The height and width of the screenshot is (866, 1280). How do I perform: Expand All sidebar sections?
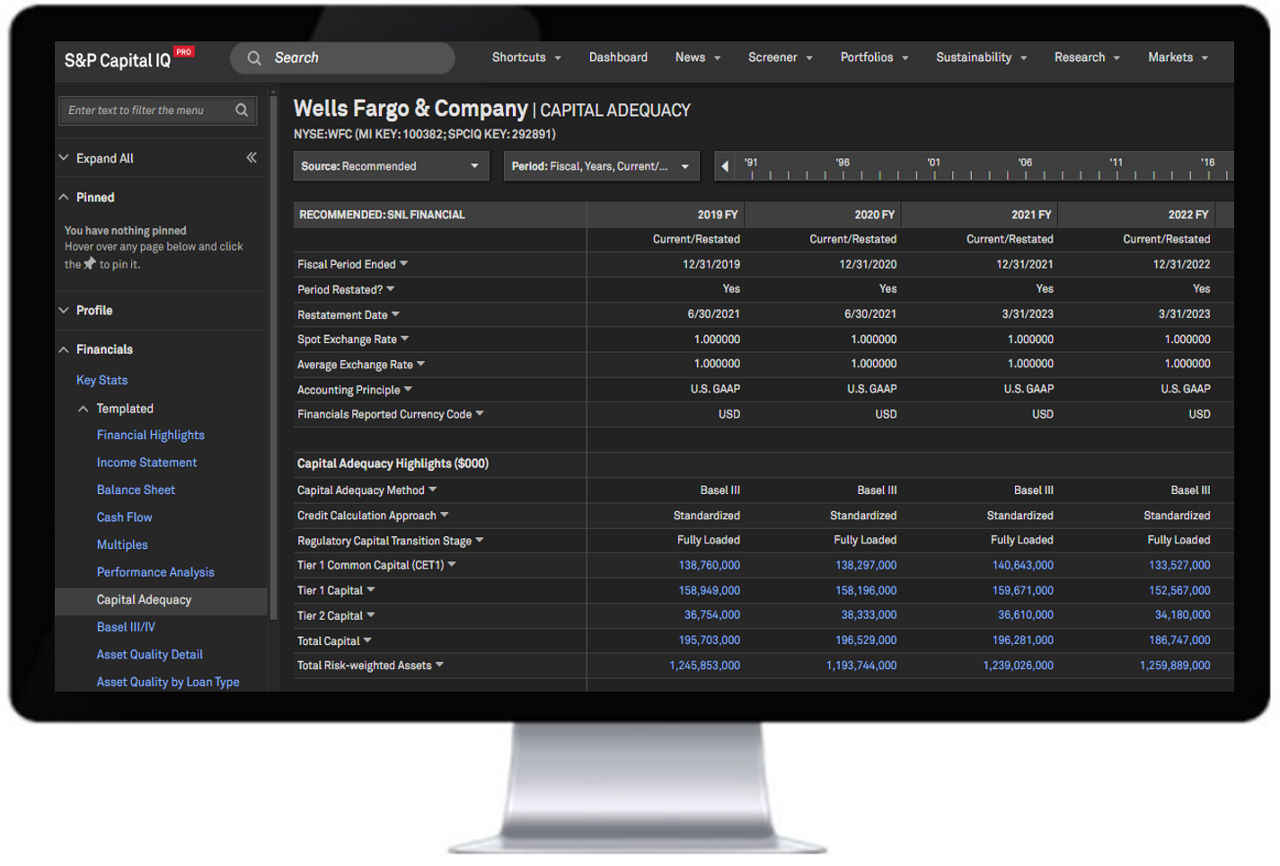coord(97,158)
